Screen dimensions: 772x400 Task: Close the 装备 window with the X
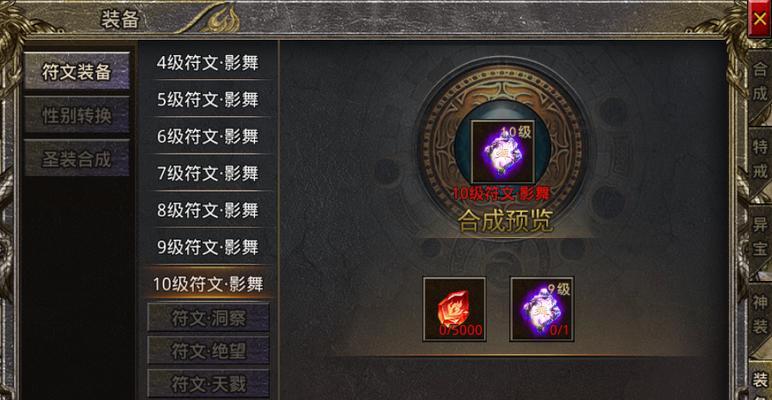pos(760,19)
